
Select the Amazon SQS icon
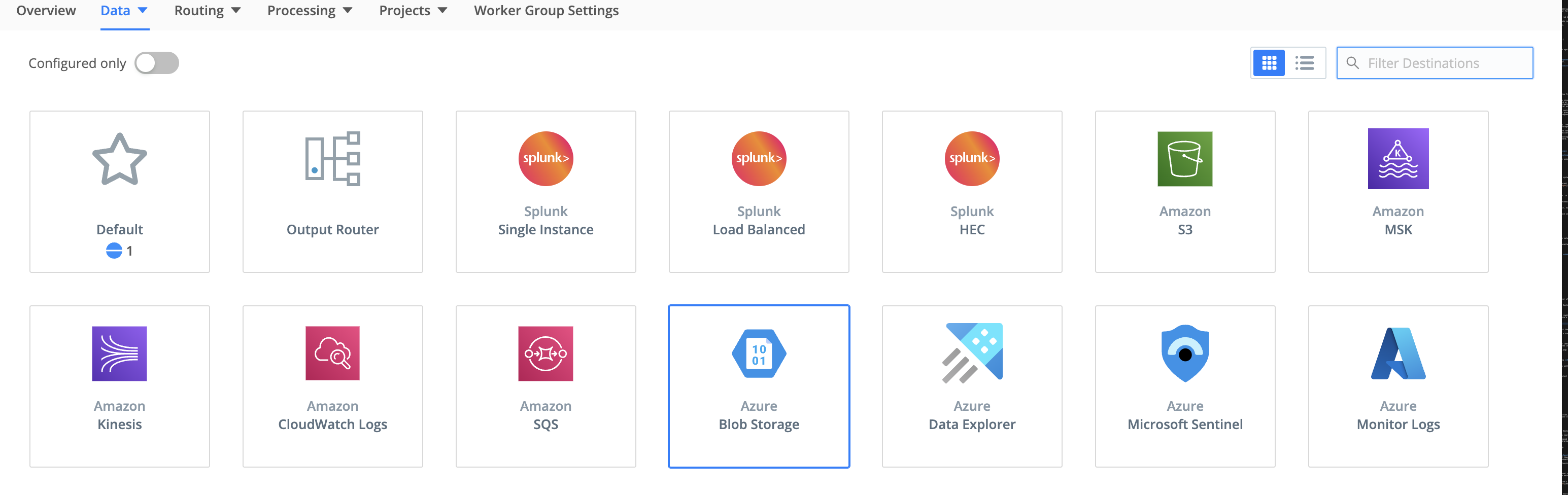coord(546,353)
